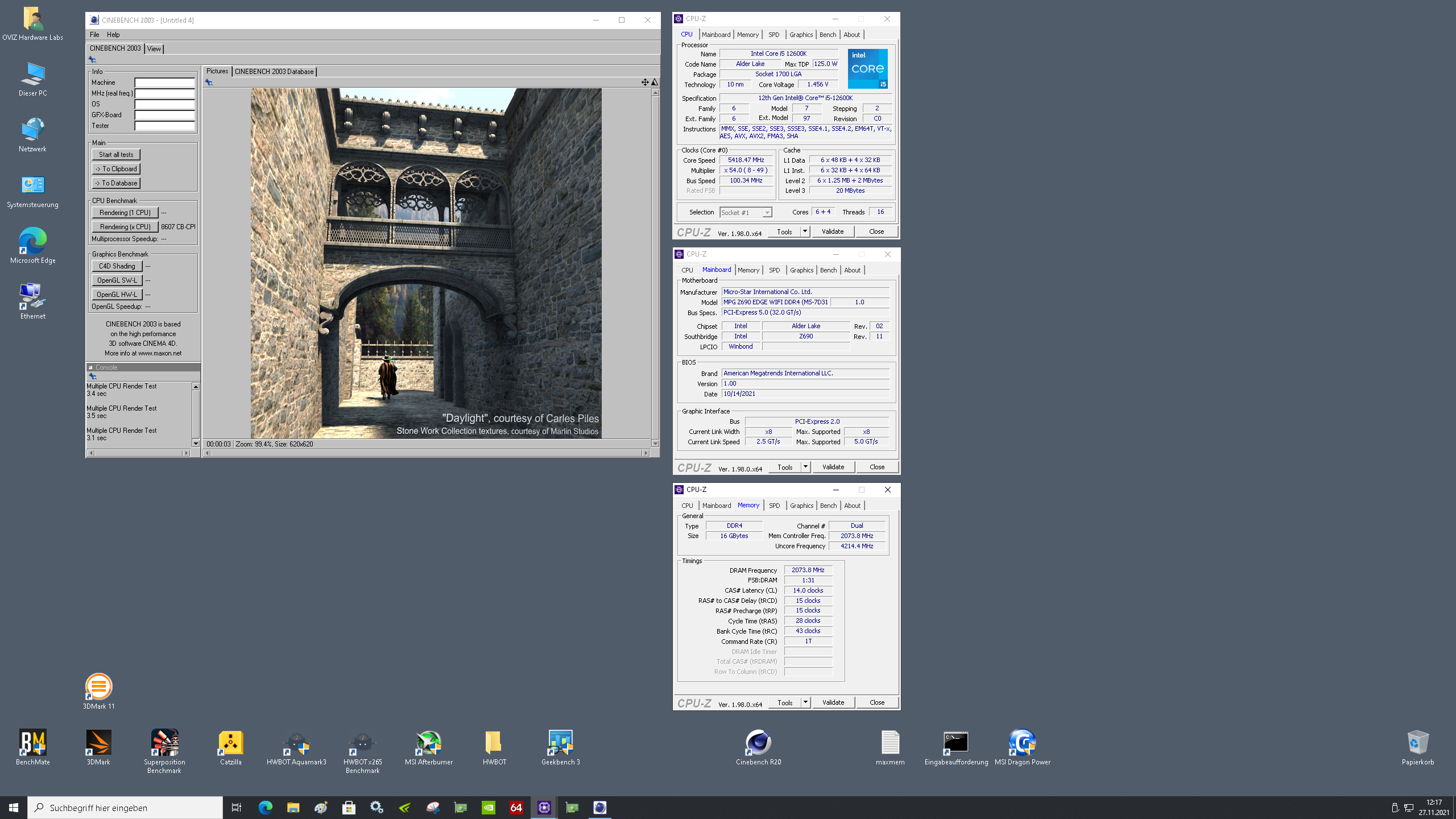Open File Explorer from taskbar
Viewport: 1456px width, 819px height.
(293, 808)
